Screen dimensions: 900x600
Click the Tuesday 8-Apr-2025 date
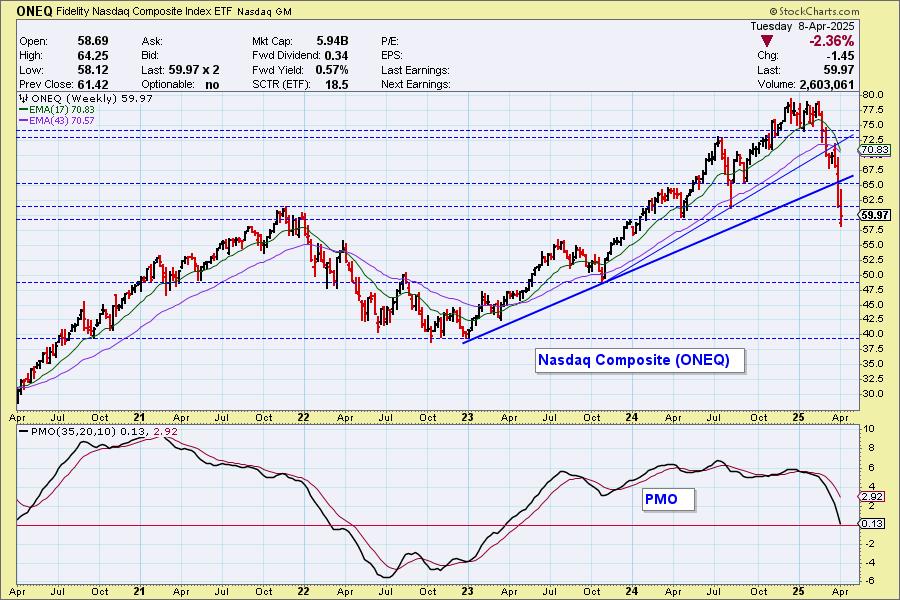(802, 26)
